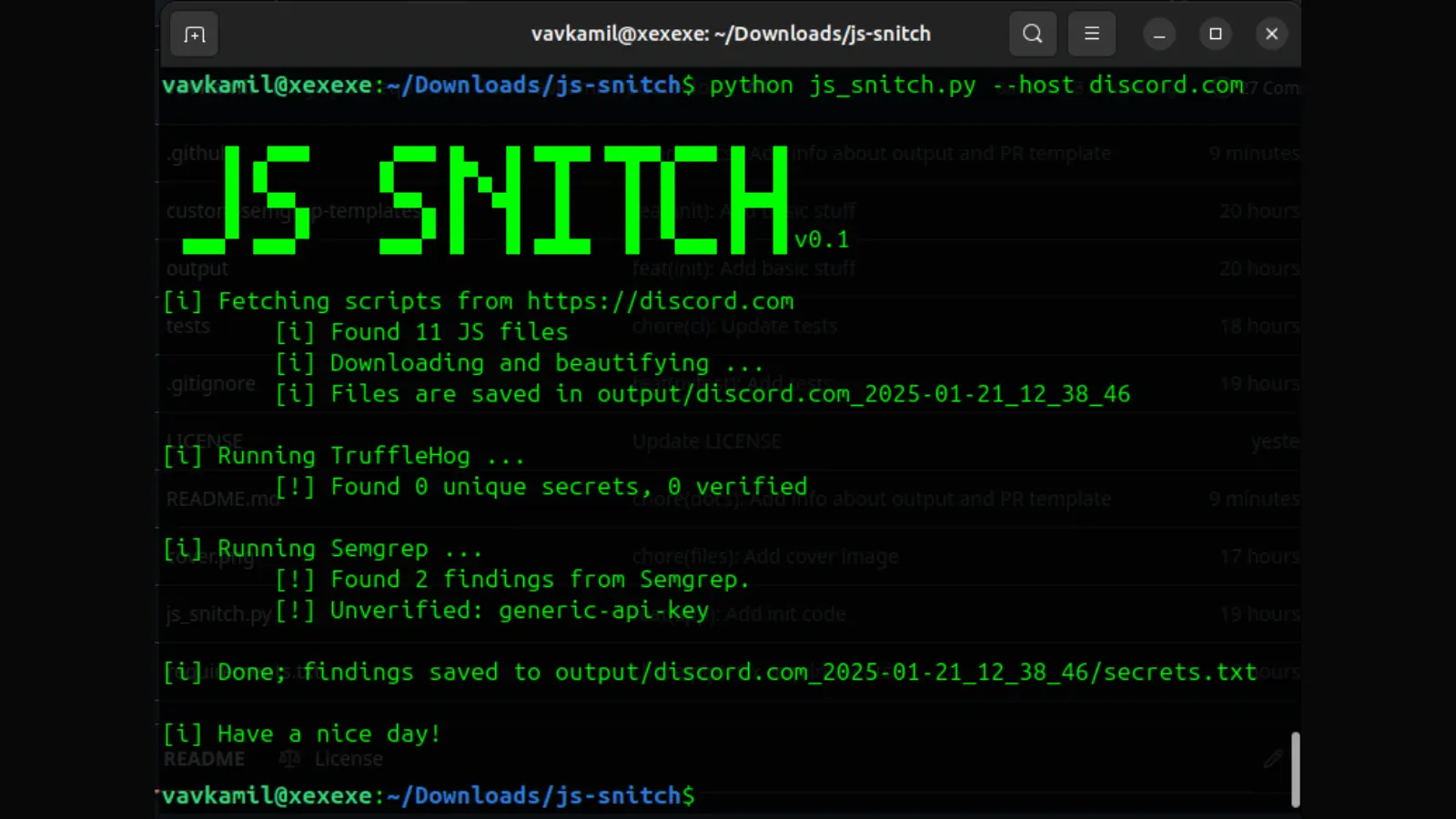Open a new terminal tab
This screenshot has height=819, width=1456.
point(195,35)
